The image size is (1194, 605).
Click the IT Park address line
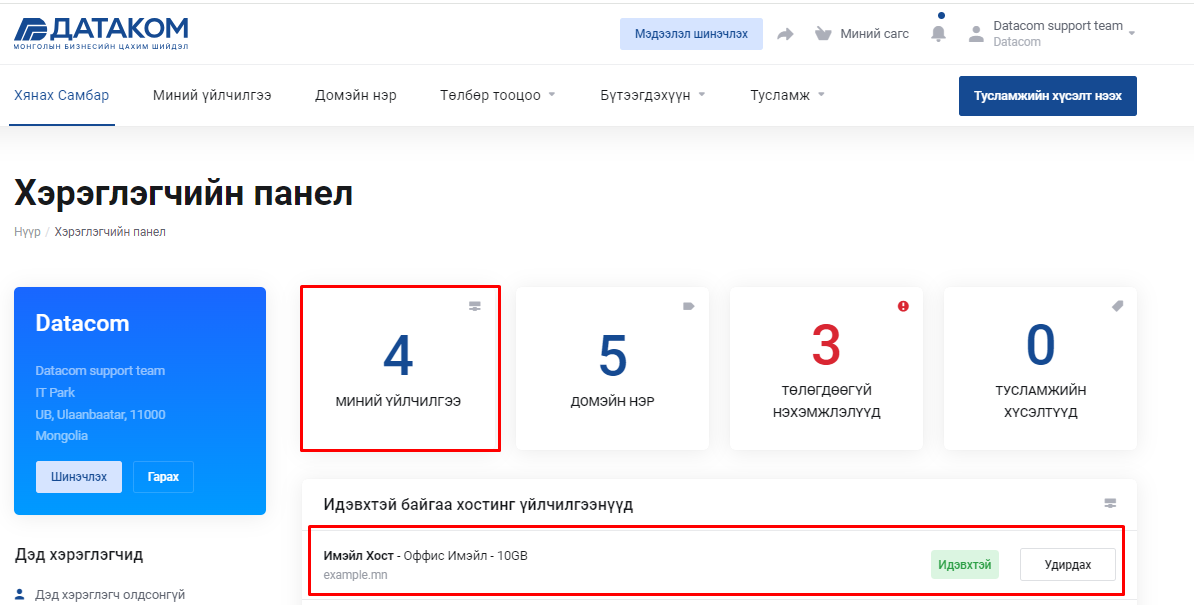(x=55, y=393)
